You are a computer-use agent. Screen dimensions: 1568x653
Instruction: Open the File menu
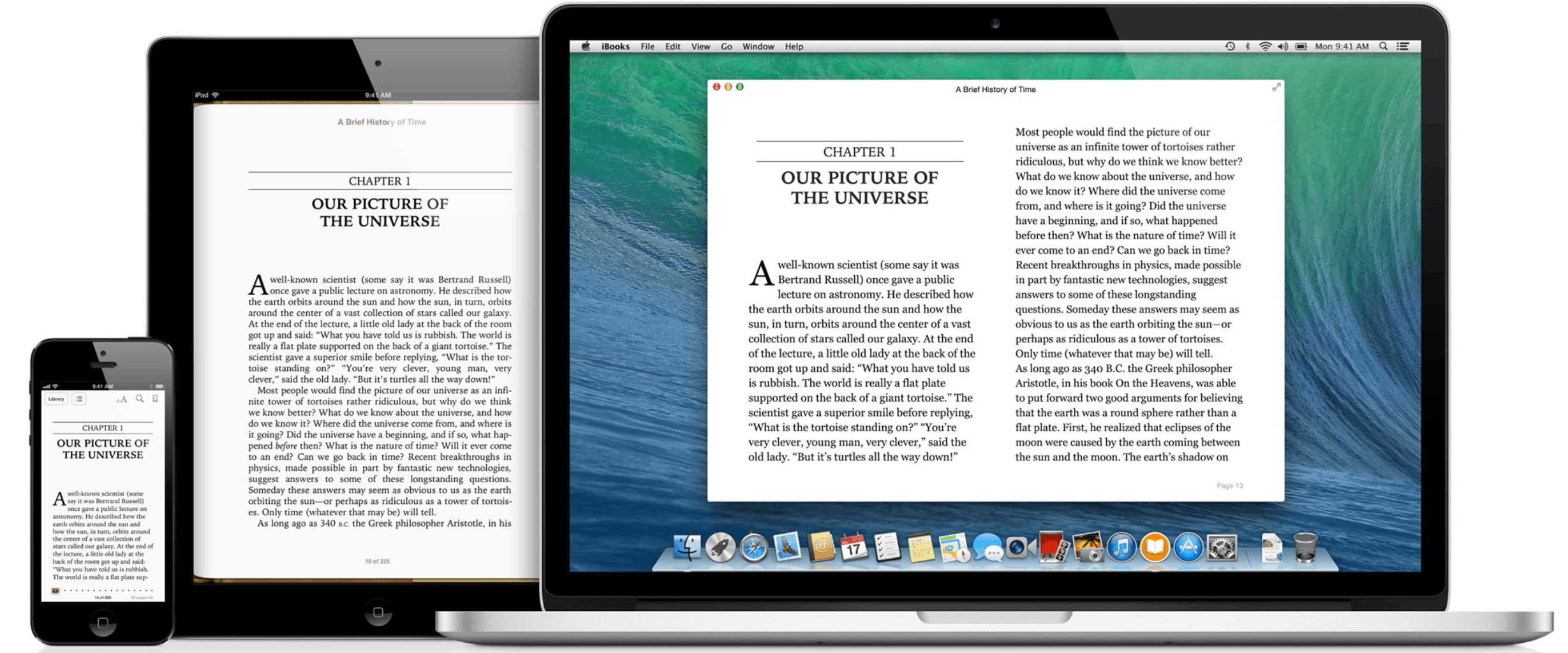point(647,47)
